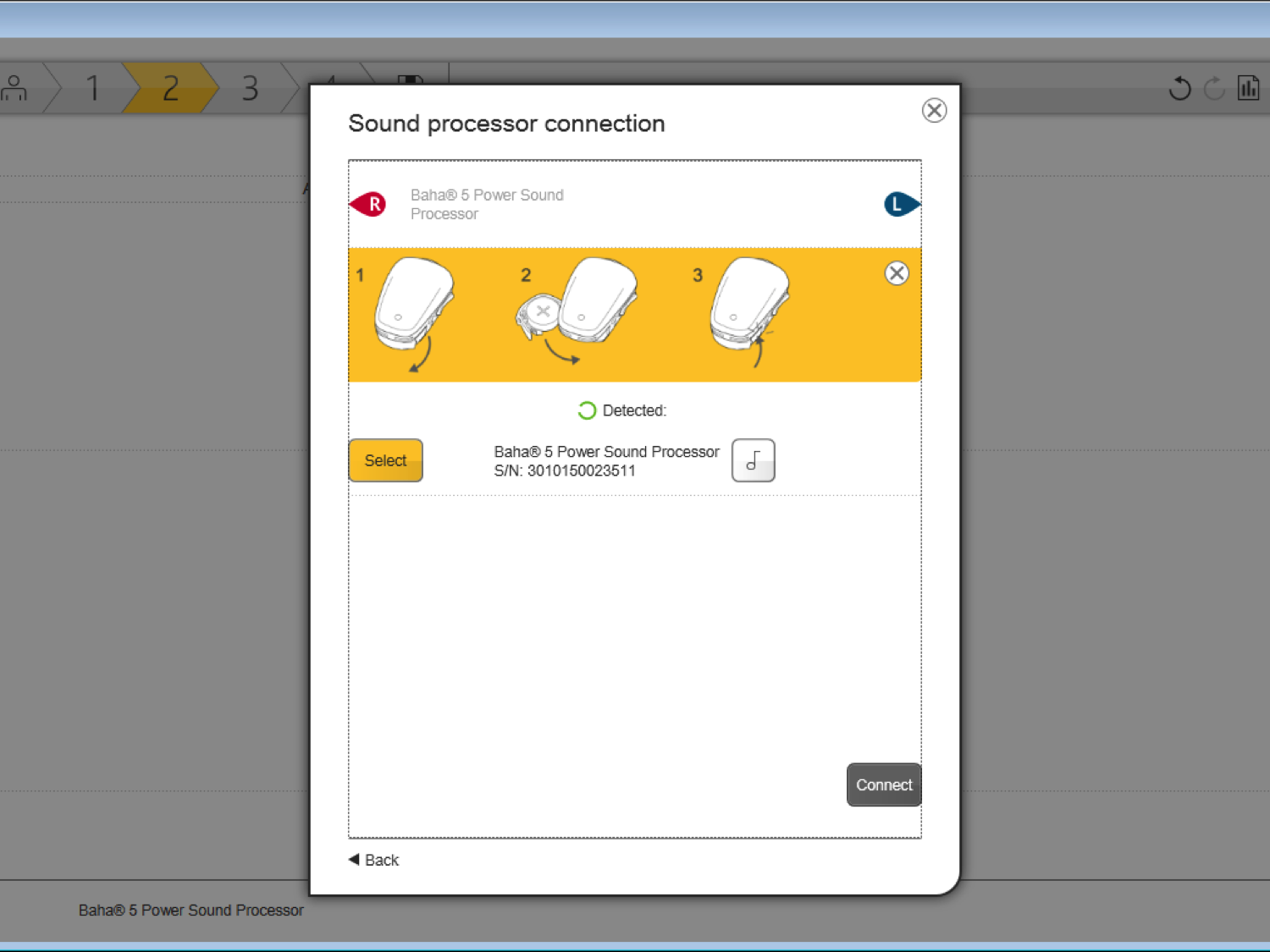
Task: Close the Sound processor connection dialog
Action: [934, 110]
